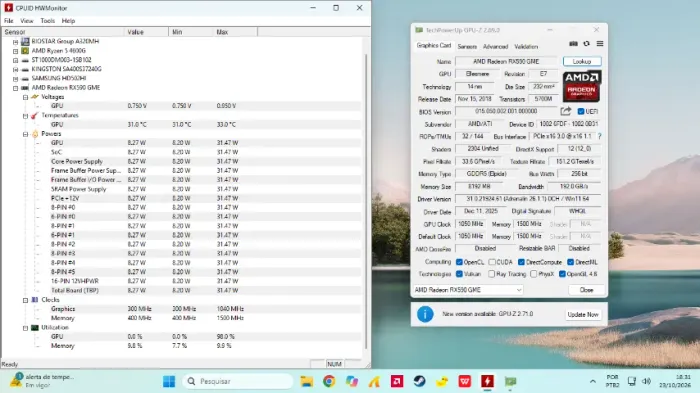Open AMD Software red icon on taskbar
The image size is (700, 393).
pos(397,381)
